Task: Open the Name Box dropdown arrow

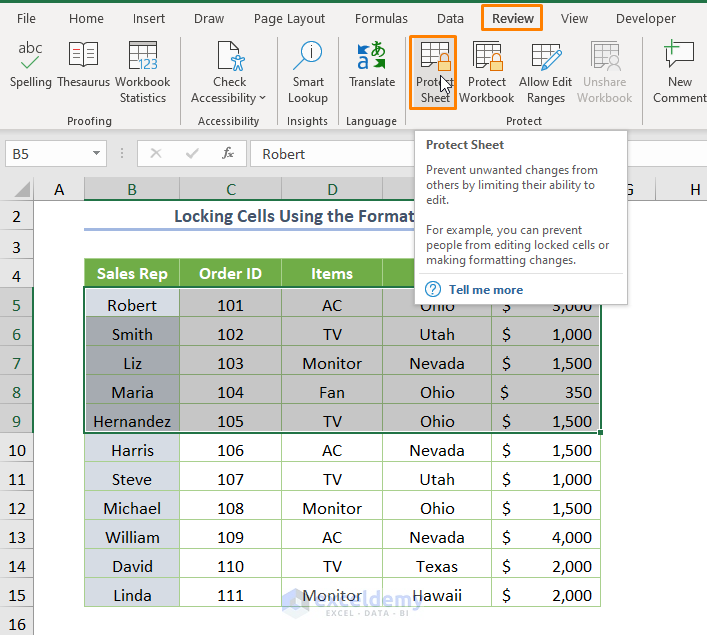Action: (x=97, y=154)
